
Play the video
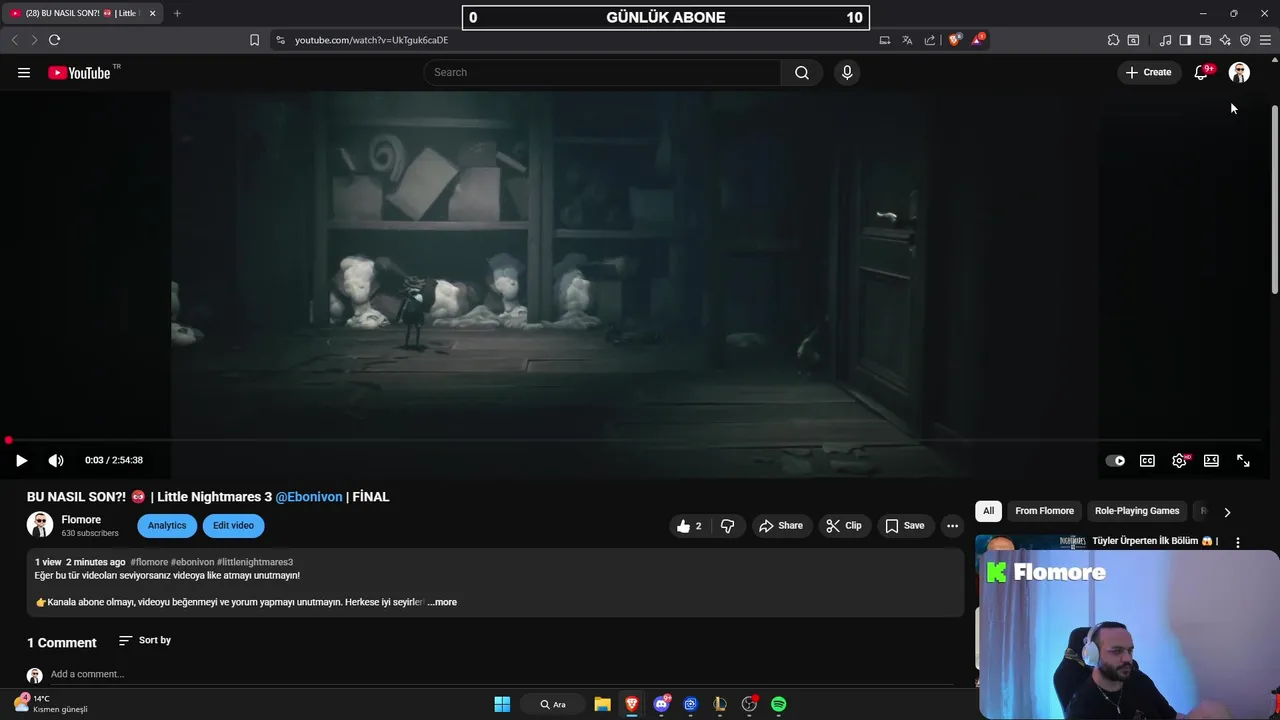[x=21, y=460]
